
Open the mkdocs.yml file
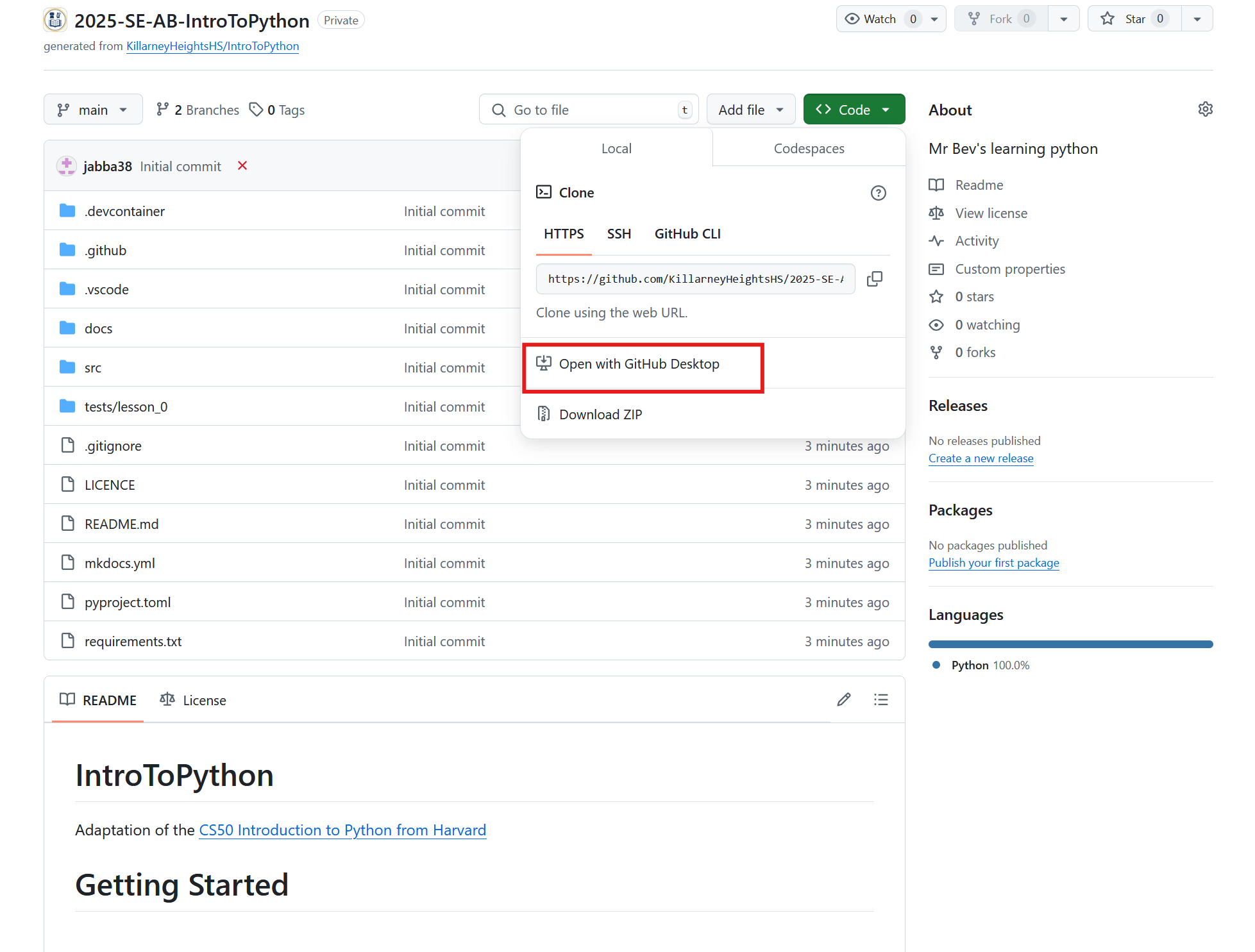point(119,563)
